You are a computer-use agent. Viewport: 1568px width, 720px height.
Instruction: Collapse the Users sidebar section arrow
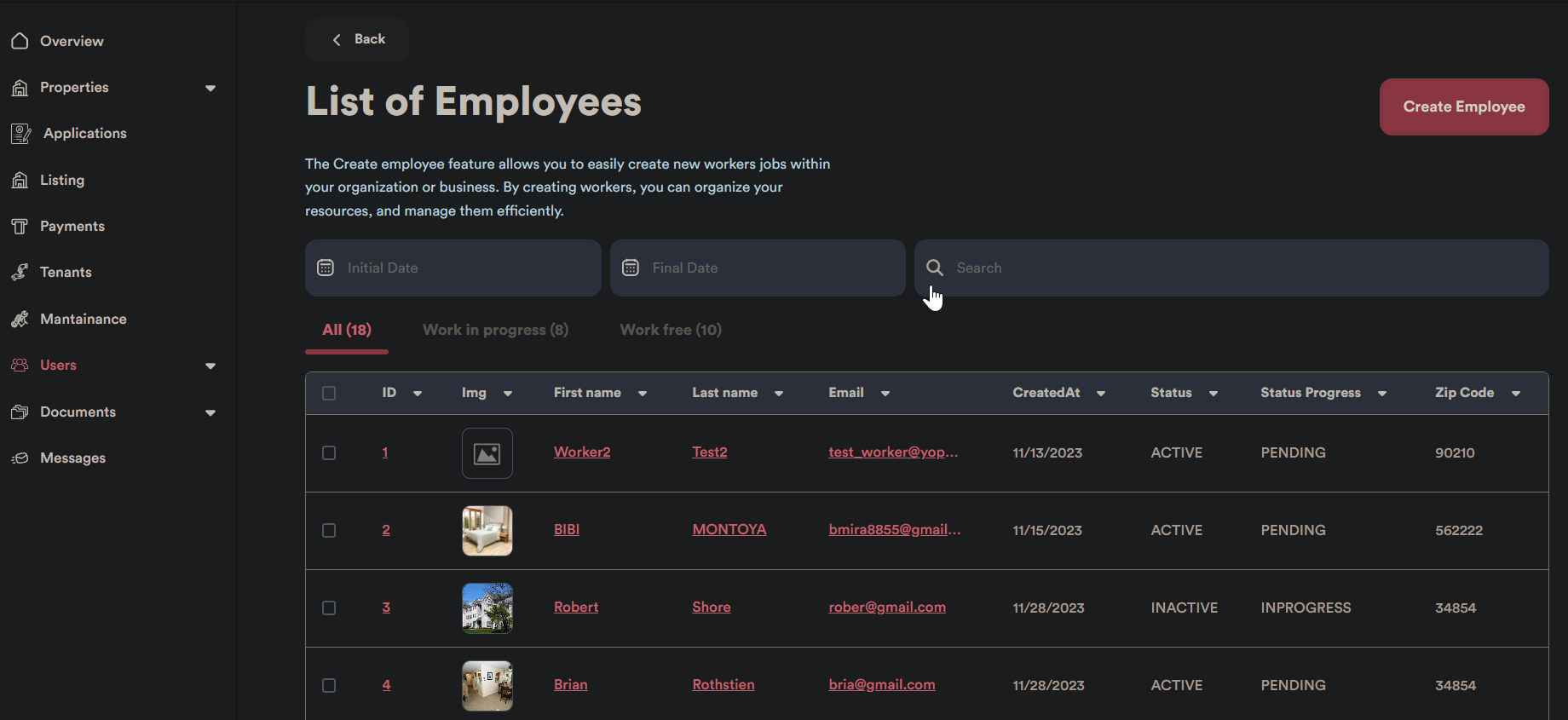pyautogui.click(x=210, y=366)
